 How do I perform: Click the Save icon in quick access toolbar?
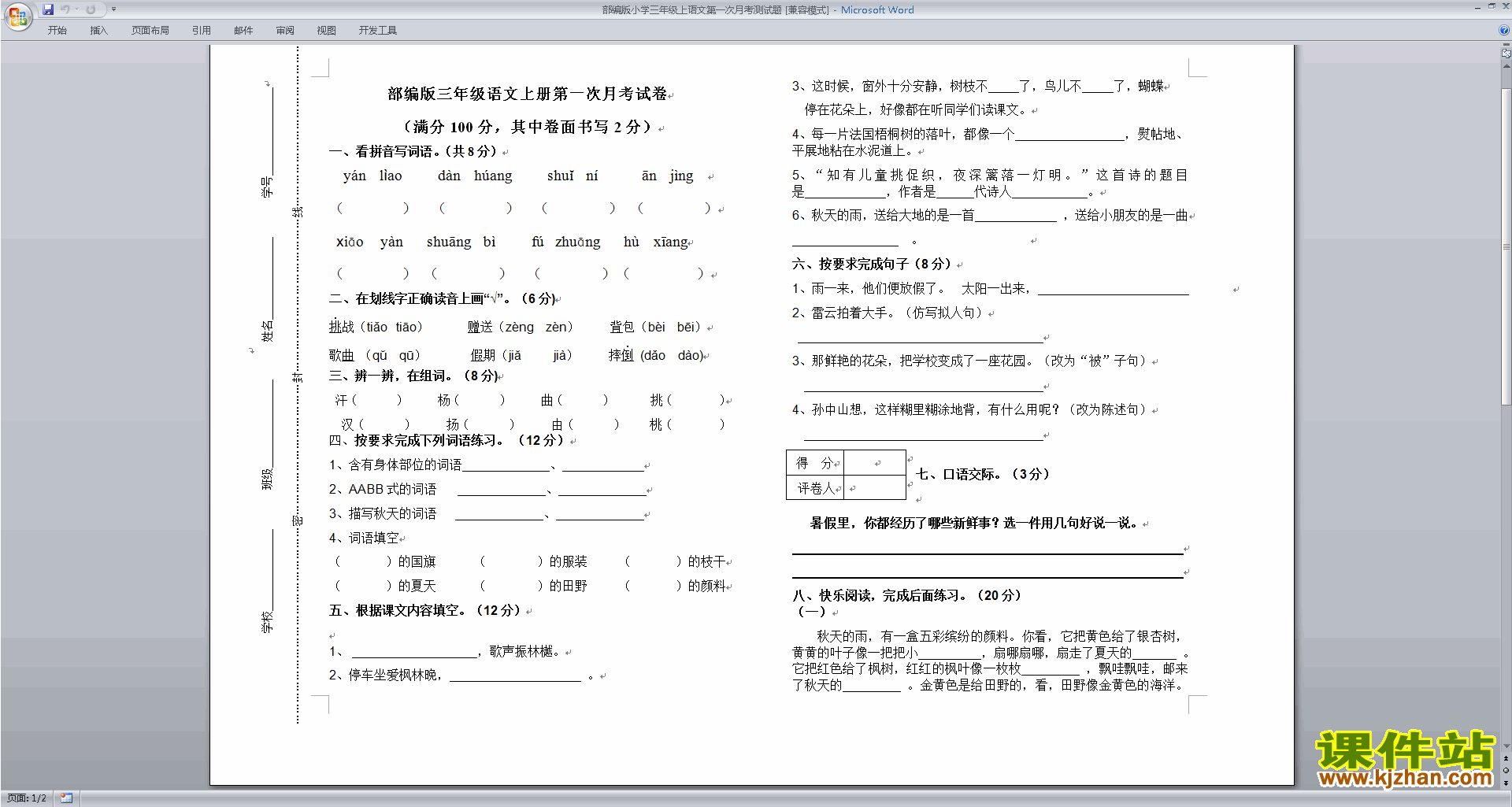[x=48, y=9]
